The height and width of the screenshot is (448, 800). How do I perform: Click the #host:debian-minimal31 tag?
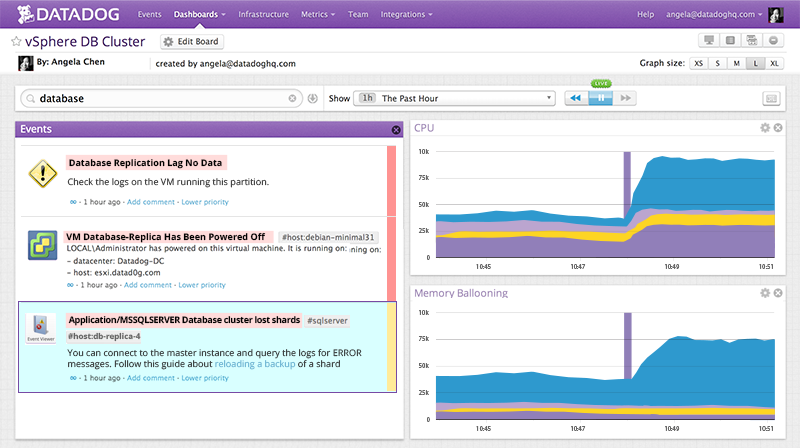[x=328, y=237]
